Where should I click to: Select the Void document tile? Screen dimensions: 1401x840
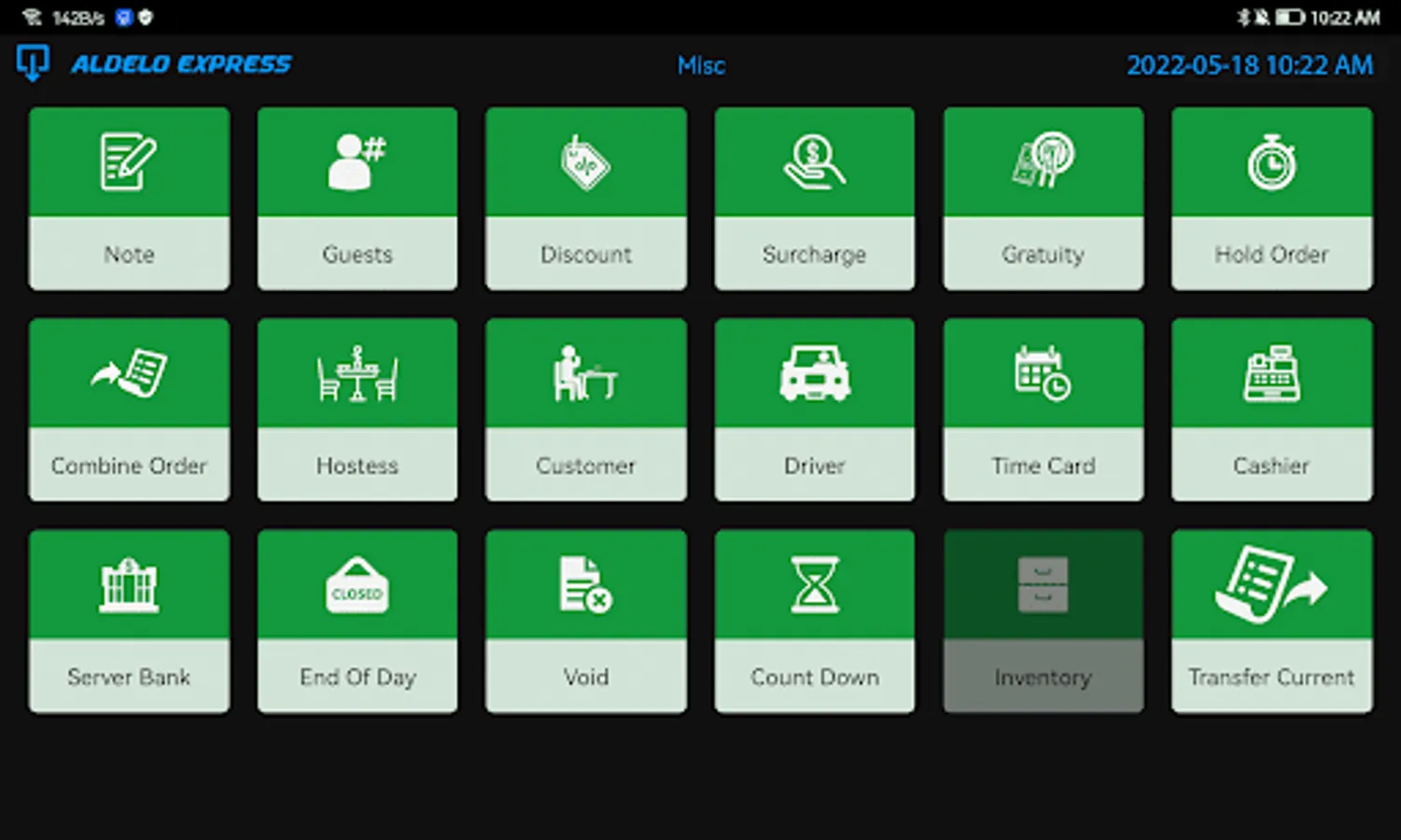click(x=586, y=622)
